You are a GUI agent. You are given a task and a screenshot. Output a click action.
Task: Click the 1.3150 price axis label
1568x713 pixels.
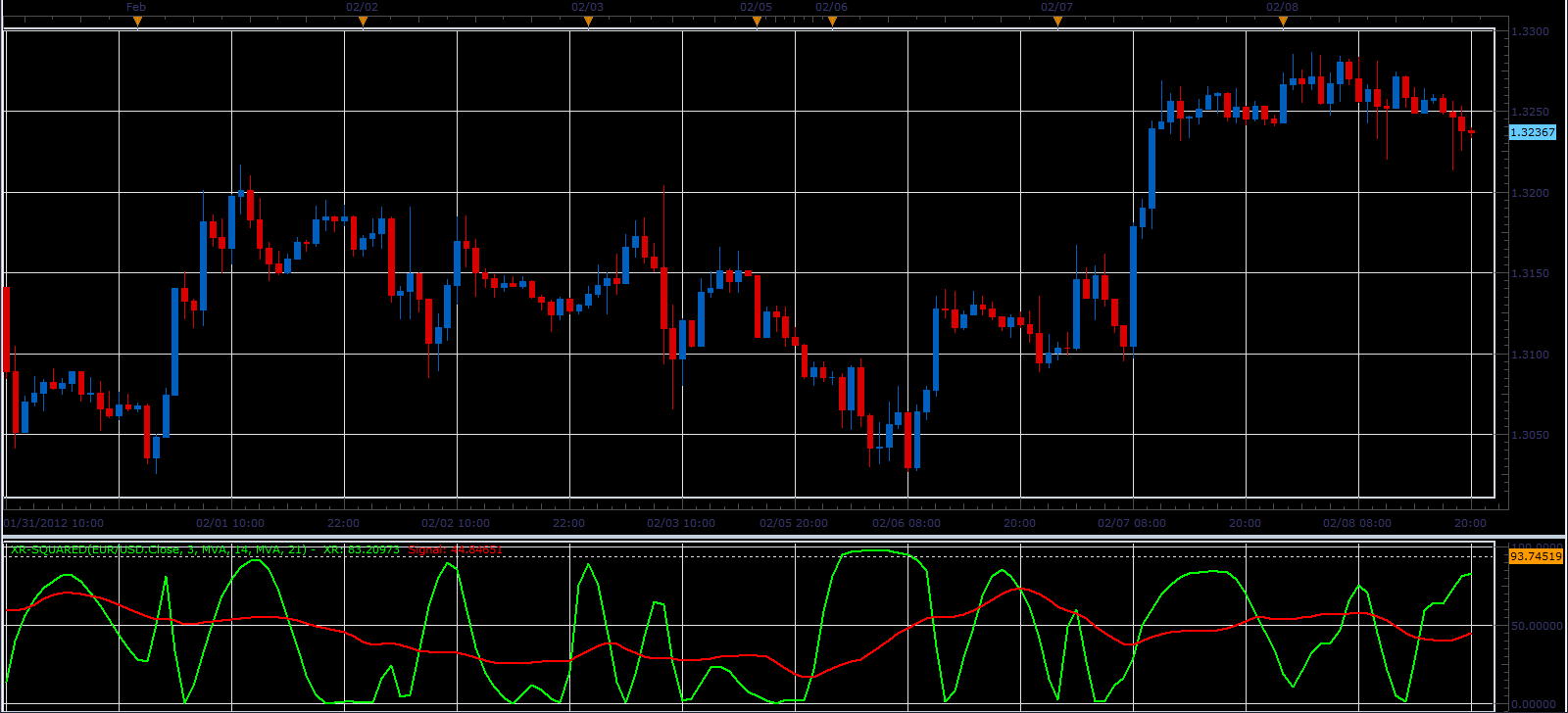point(1531,273)
